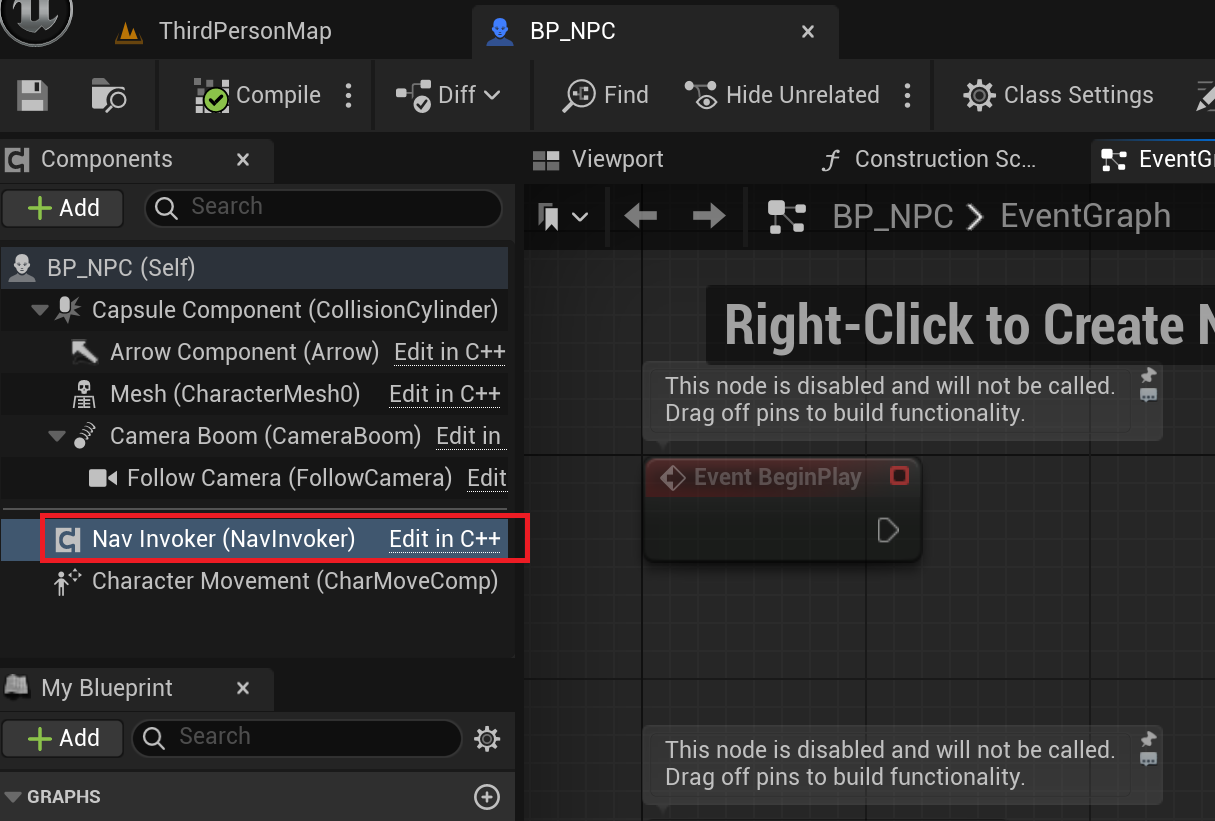Close the My Blueprint panel

243,688
